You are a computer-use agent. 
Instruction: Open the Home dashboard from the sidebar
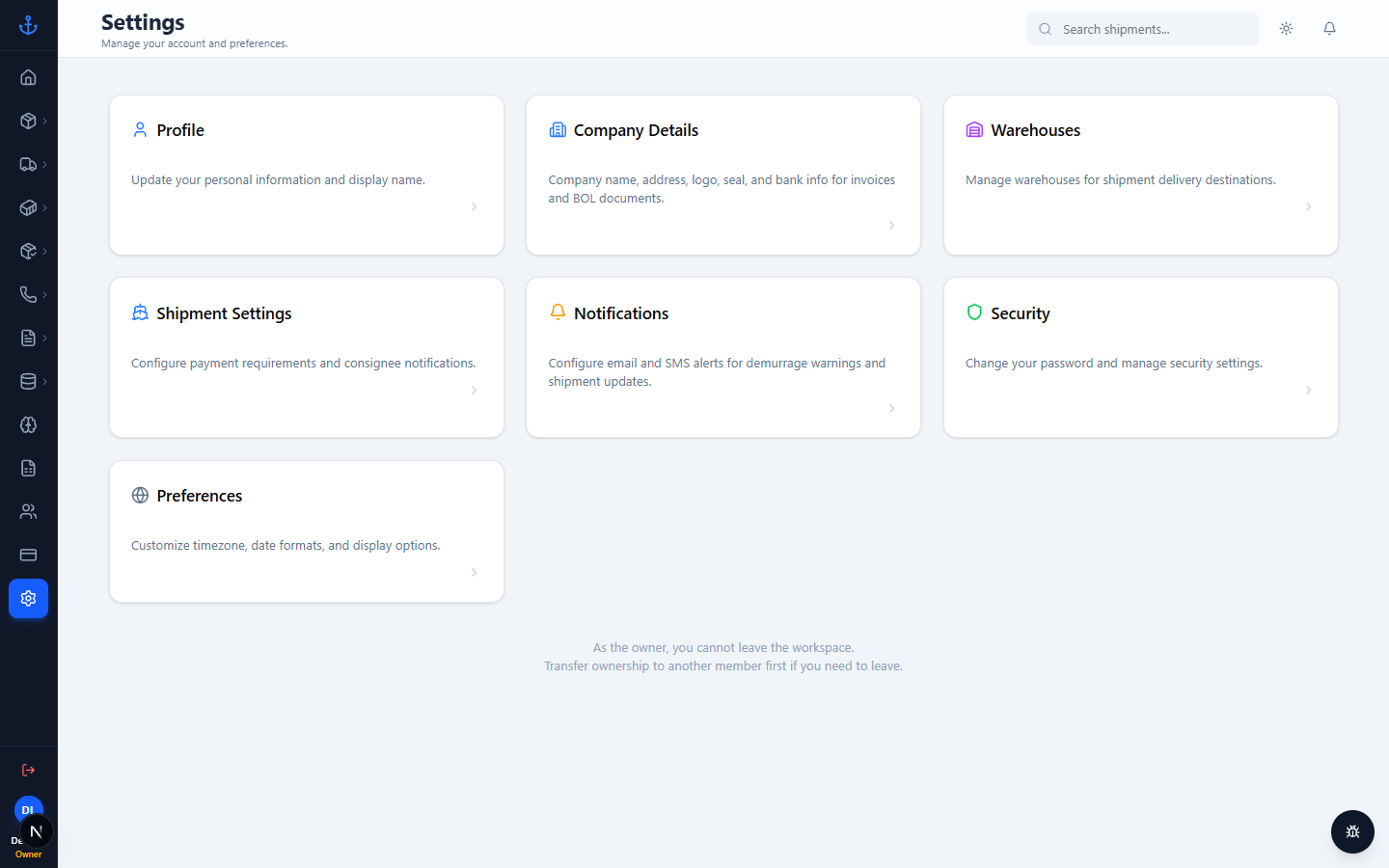pyautogui.click(x=28, y=77)
